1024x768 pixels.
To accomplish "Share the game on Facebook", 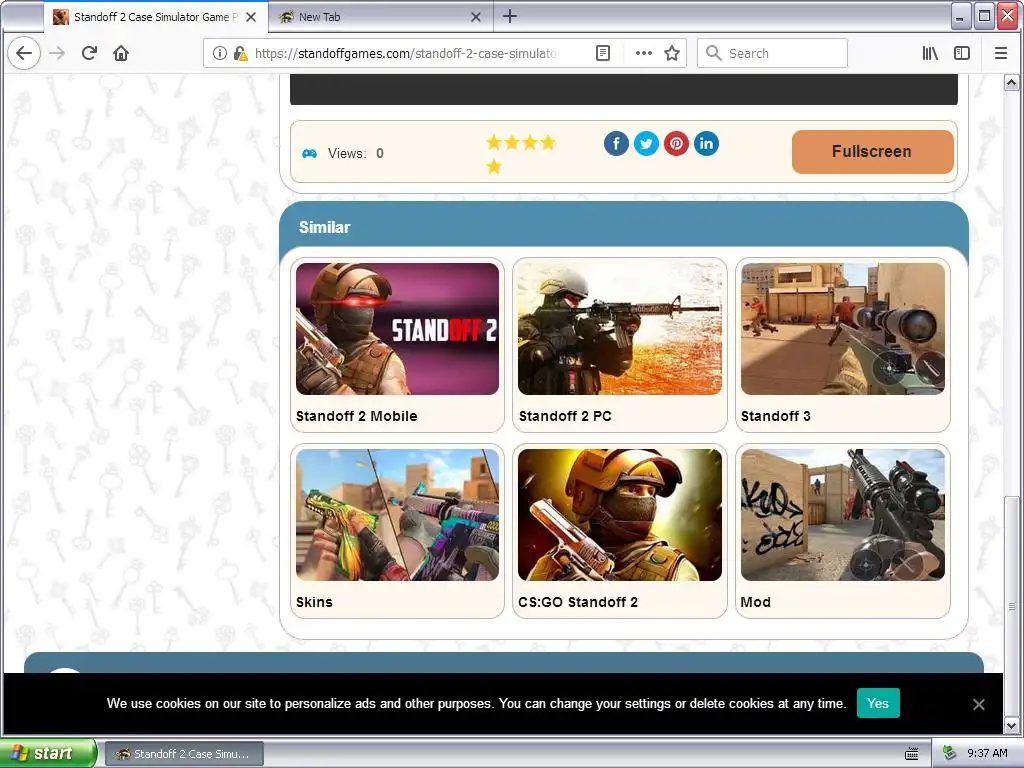I will click(x=616, y=143).
